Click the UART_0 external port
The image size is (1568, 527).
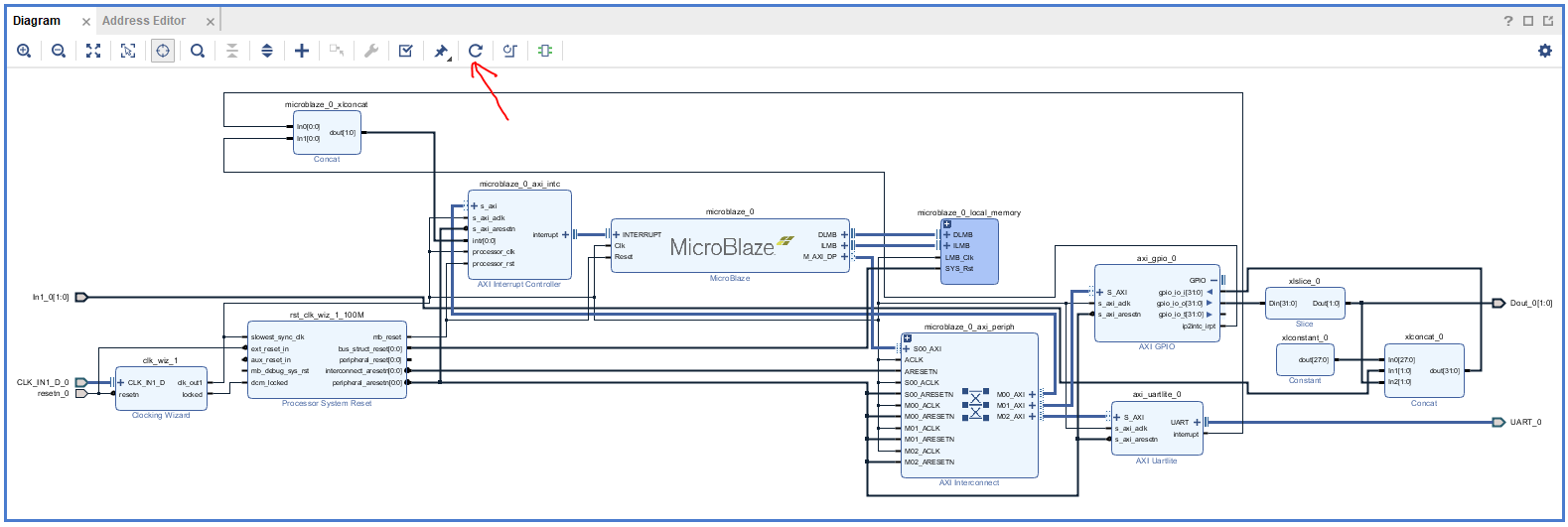coord(1499,423)
